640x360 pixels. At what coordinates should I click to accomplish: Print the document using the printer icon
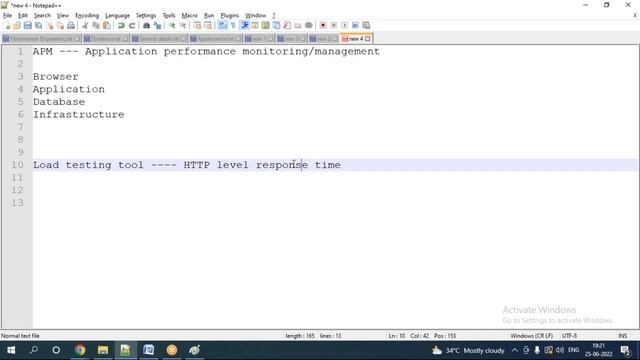pyautogui.click(x=71, y=25)
